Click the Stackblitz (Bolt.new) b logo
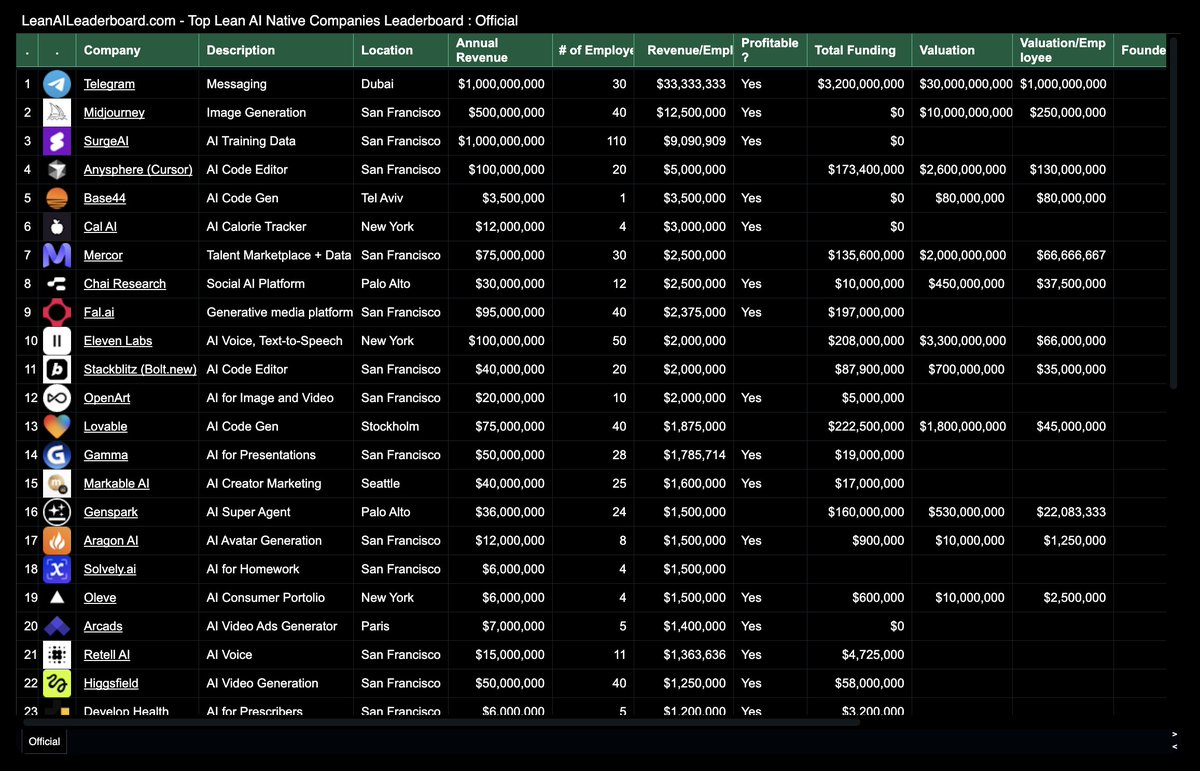The image size is (1200, 771). pos(57,369)
